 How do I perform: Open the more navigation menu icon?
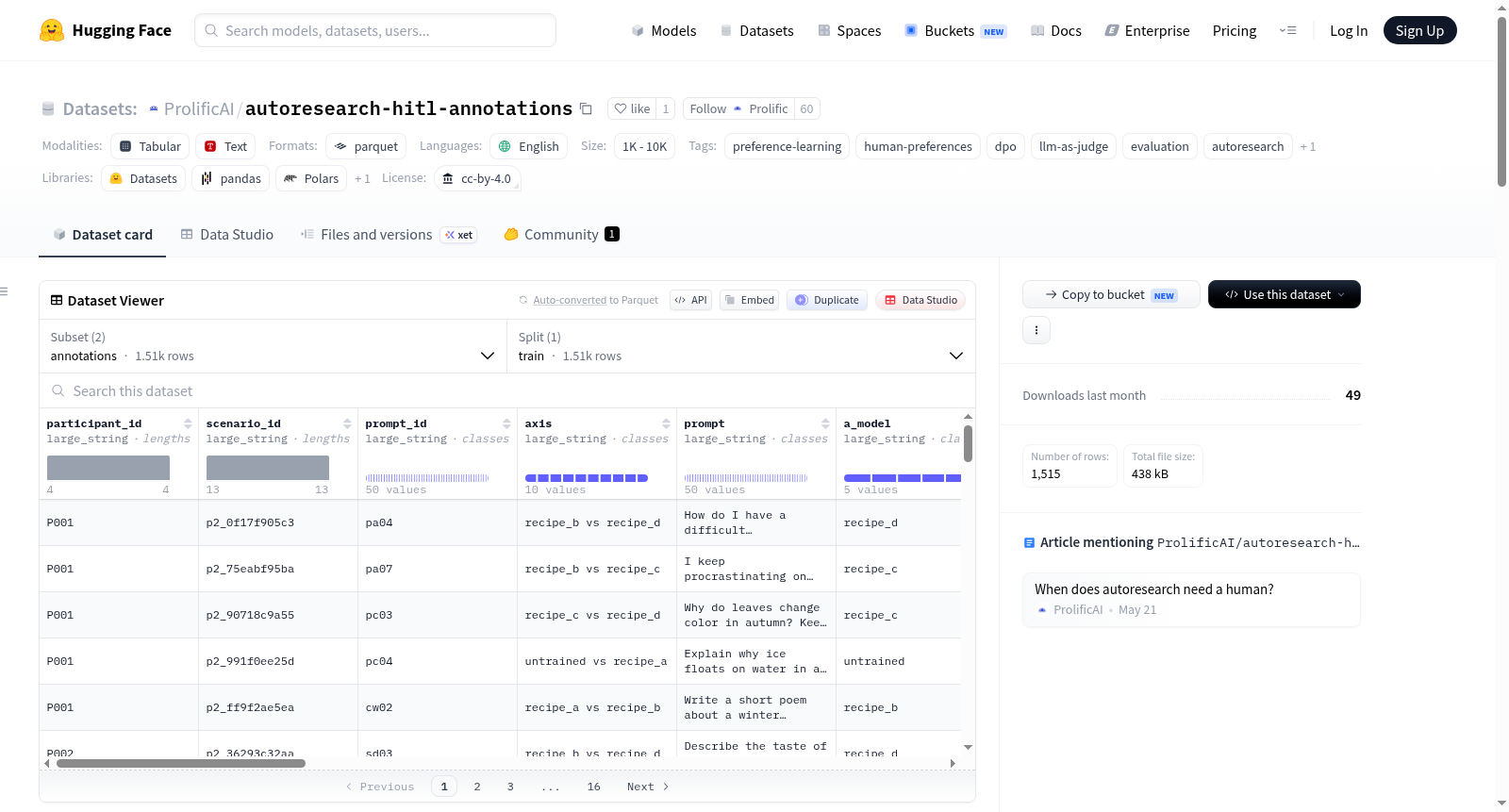(1287, 30)
